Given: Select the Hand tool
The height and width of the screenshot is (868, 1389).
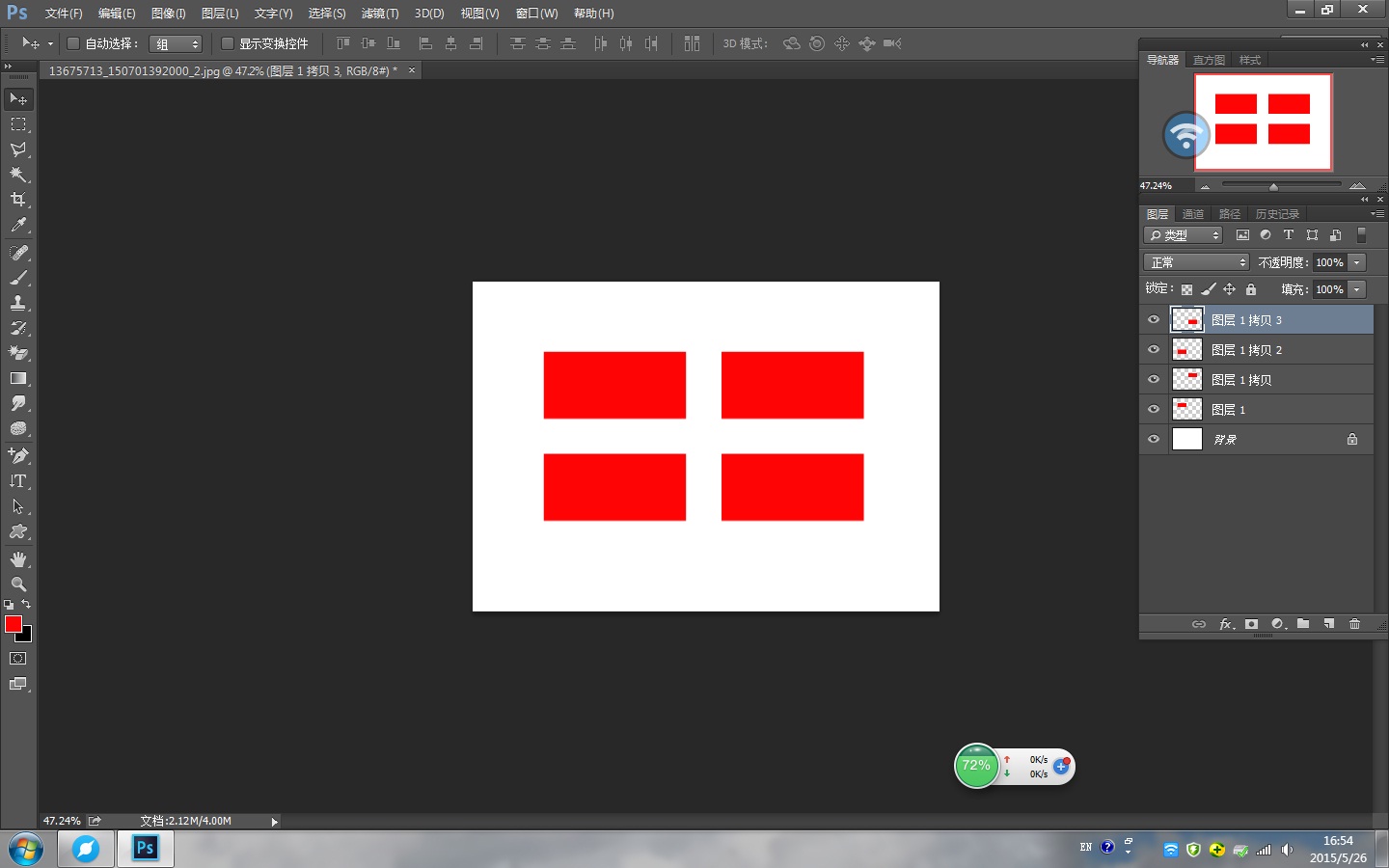Looking at the screenshot, I should click(18, 559).
